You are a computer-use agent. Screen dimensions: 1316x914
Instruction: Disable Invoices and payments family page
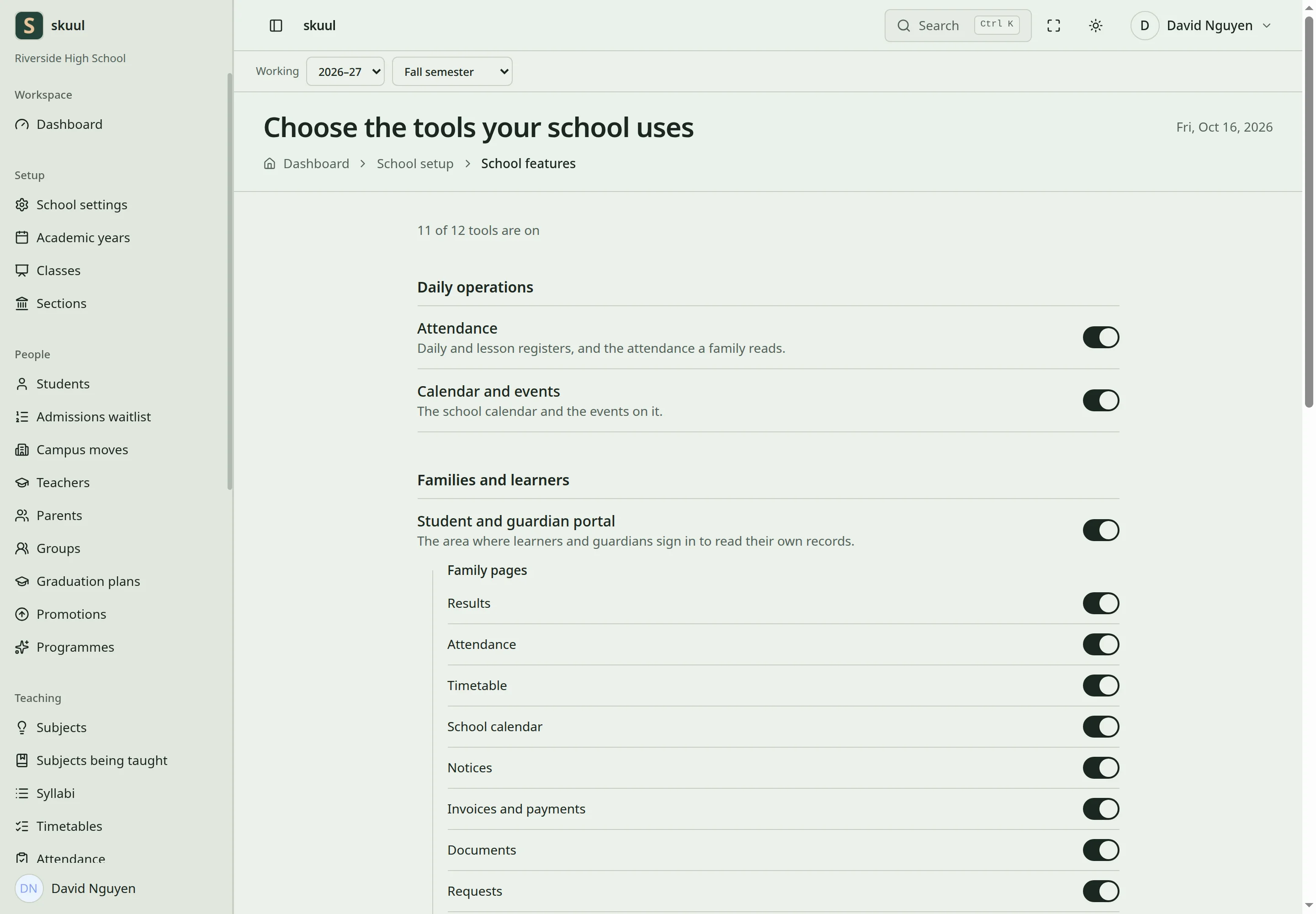tap(1100, 809)
